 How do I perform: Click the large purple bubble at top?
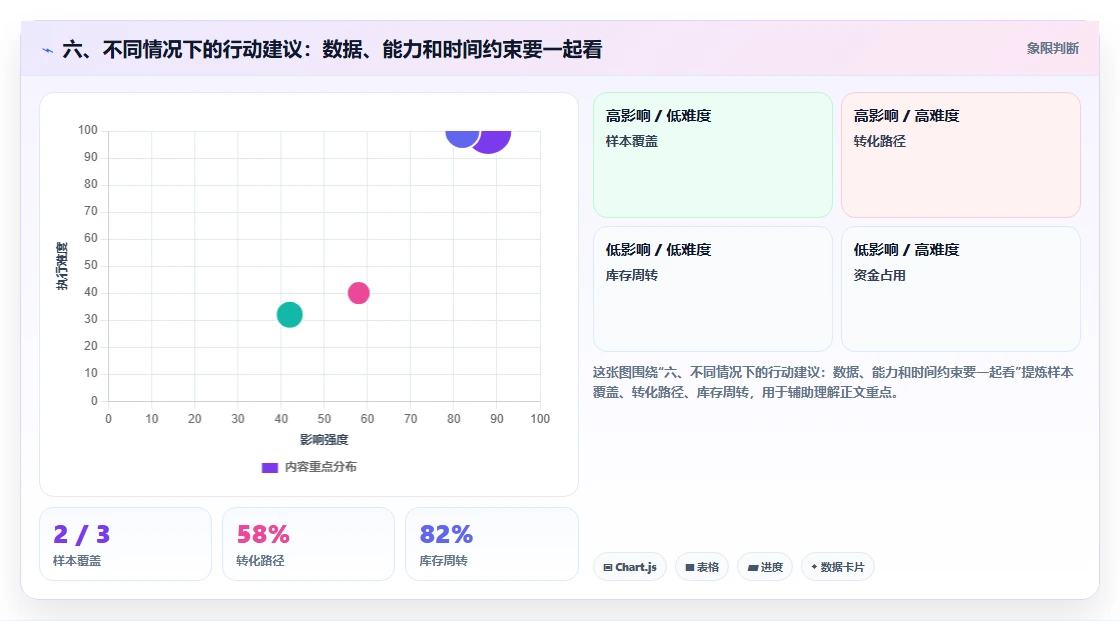493,140
